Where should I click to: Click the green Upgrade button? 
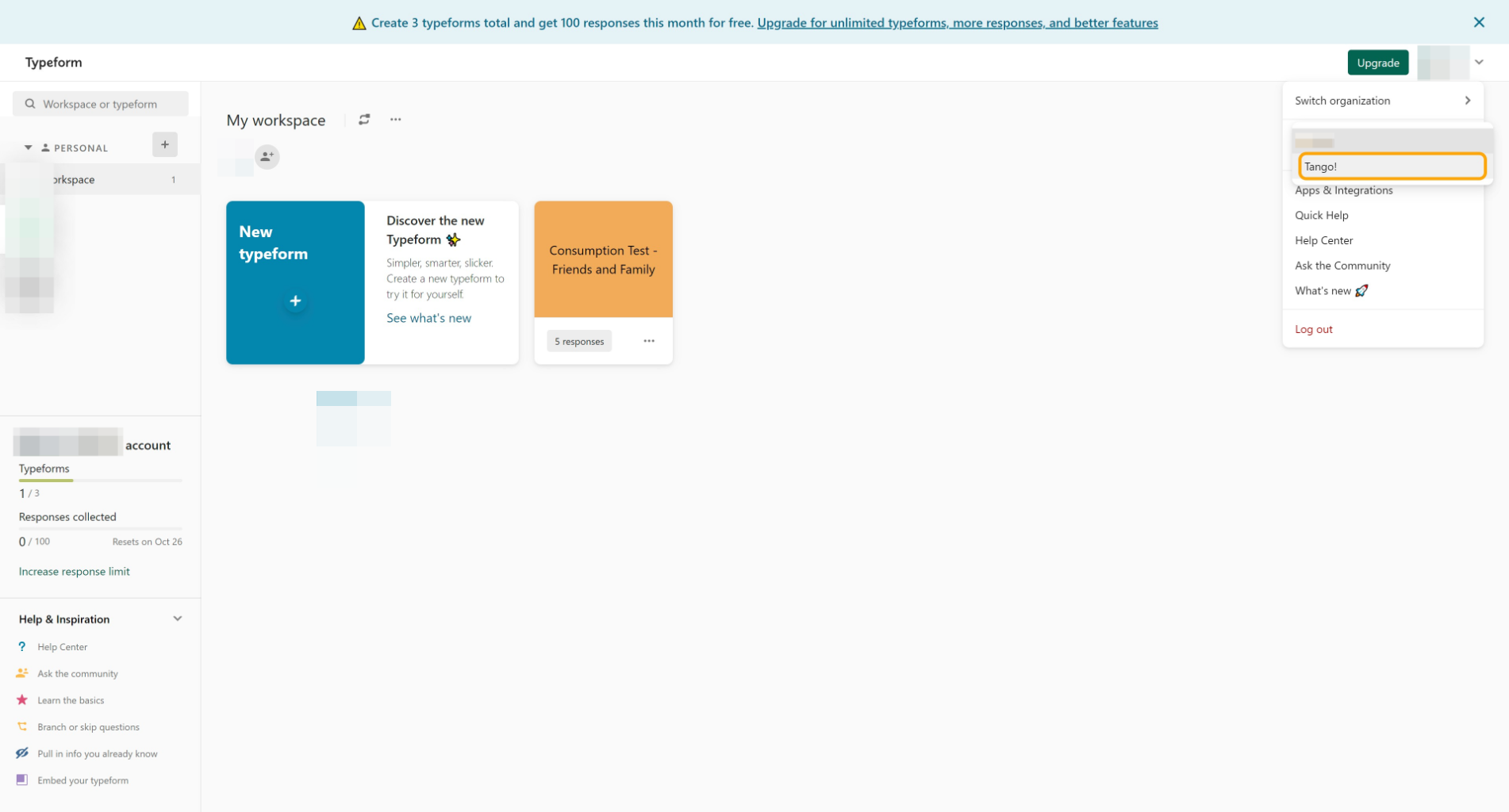tap(1377, 63)
